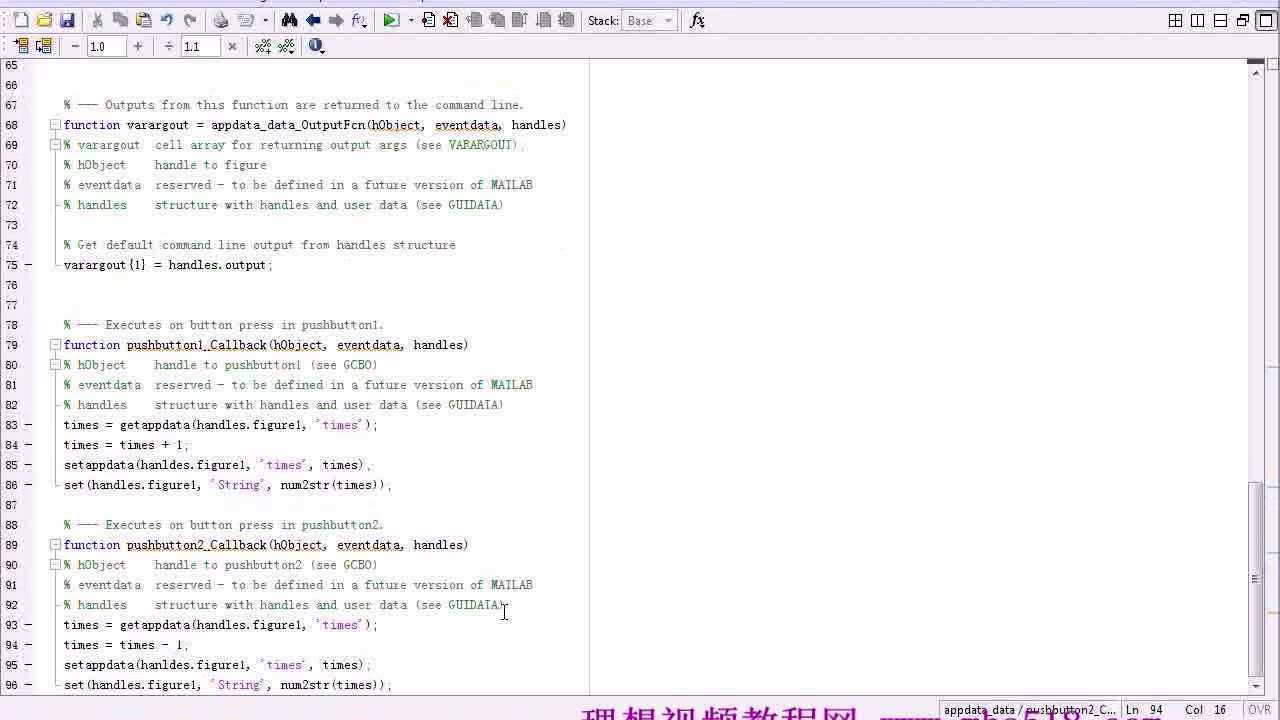The image size is (1280, 720).
Task: Click the Save file icon
Action: (67, 20)
